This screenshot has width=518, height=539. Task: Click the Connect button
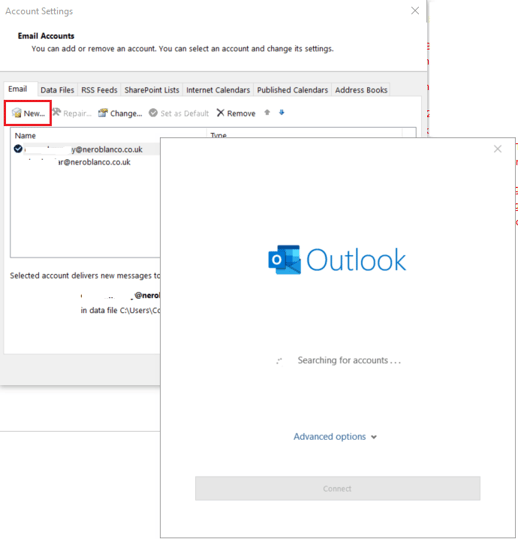point(338,488)
